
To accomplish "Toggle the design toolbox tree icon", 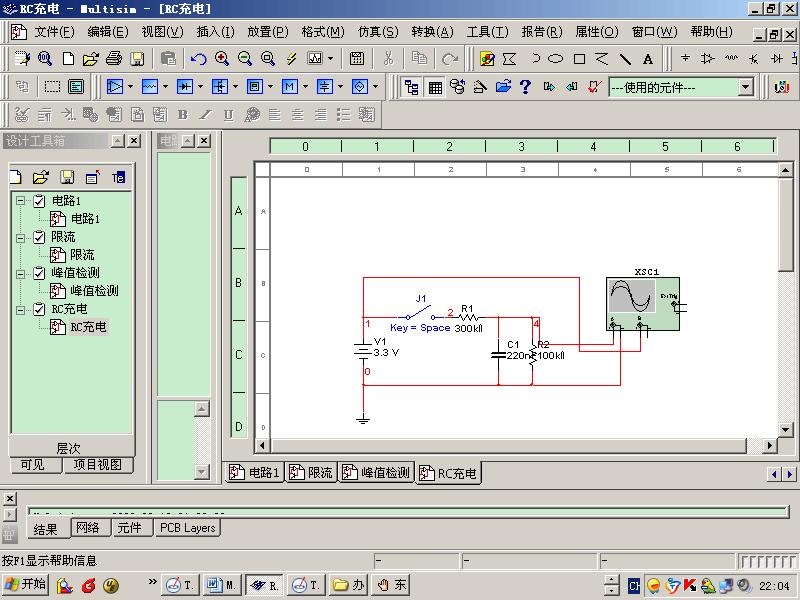I will point(411,87).
